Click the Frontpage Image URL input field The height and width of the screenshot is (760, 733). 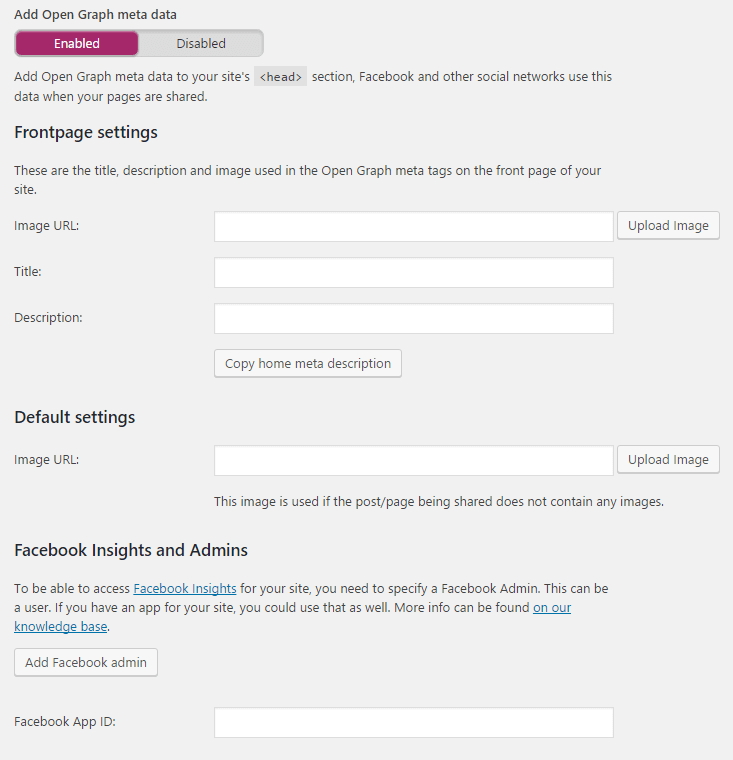(x=414, y=226)
